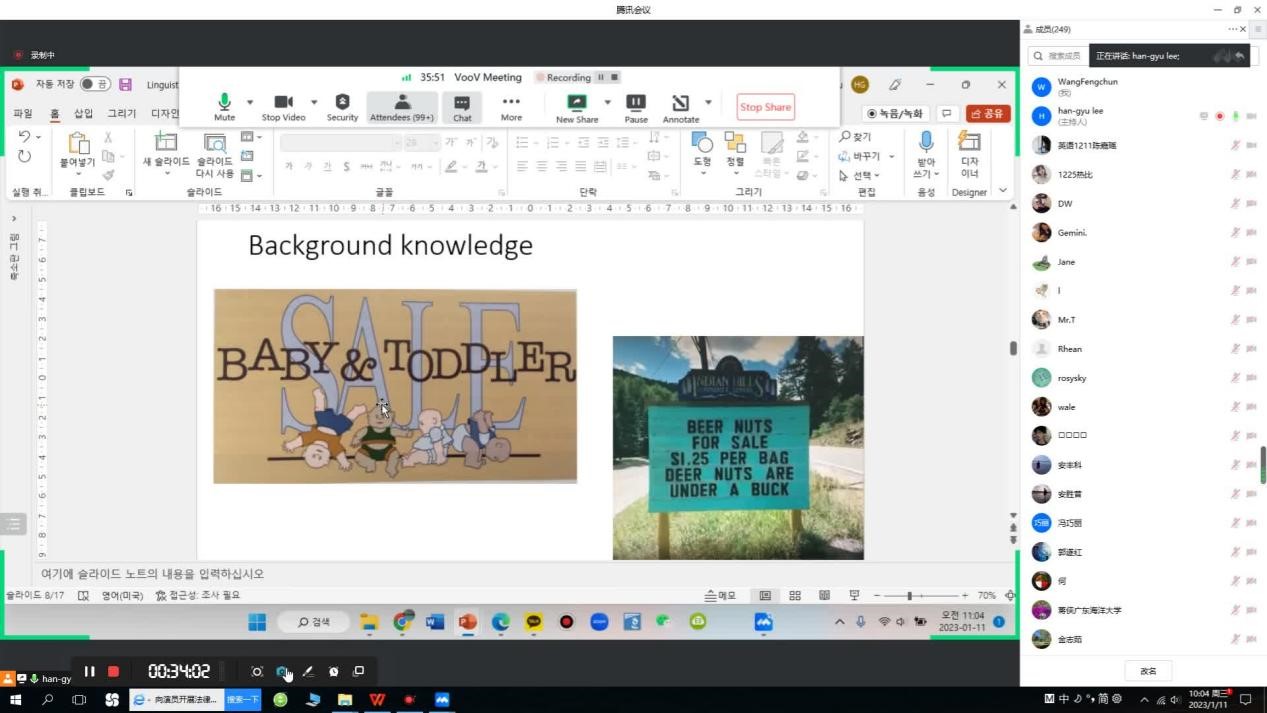1267x713 pixels.
Task: Open the File (파일) menu tab
Action: (22, 114)
